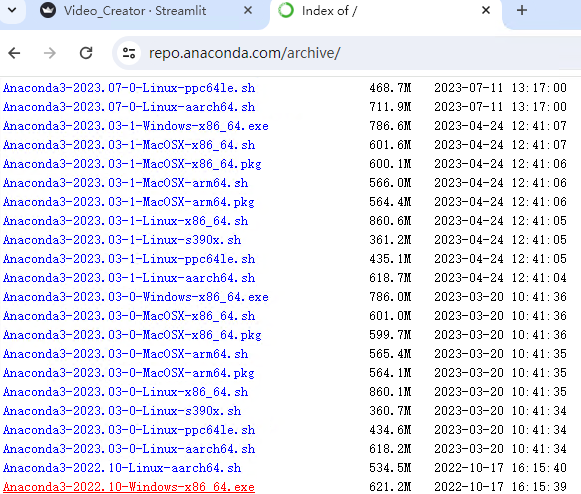Click Anaconda3-2023.03-1-MacOSX-arm64.pkg
581x494 pixels.
129,202
